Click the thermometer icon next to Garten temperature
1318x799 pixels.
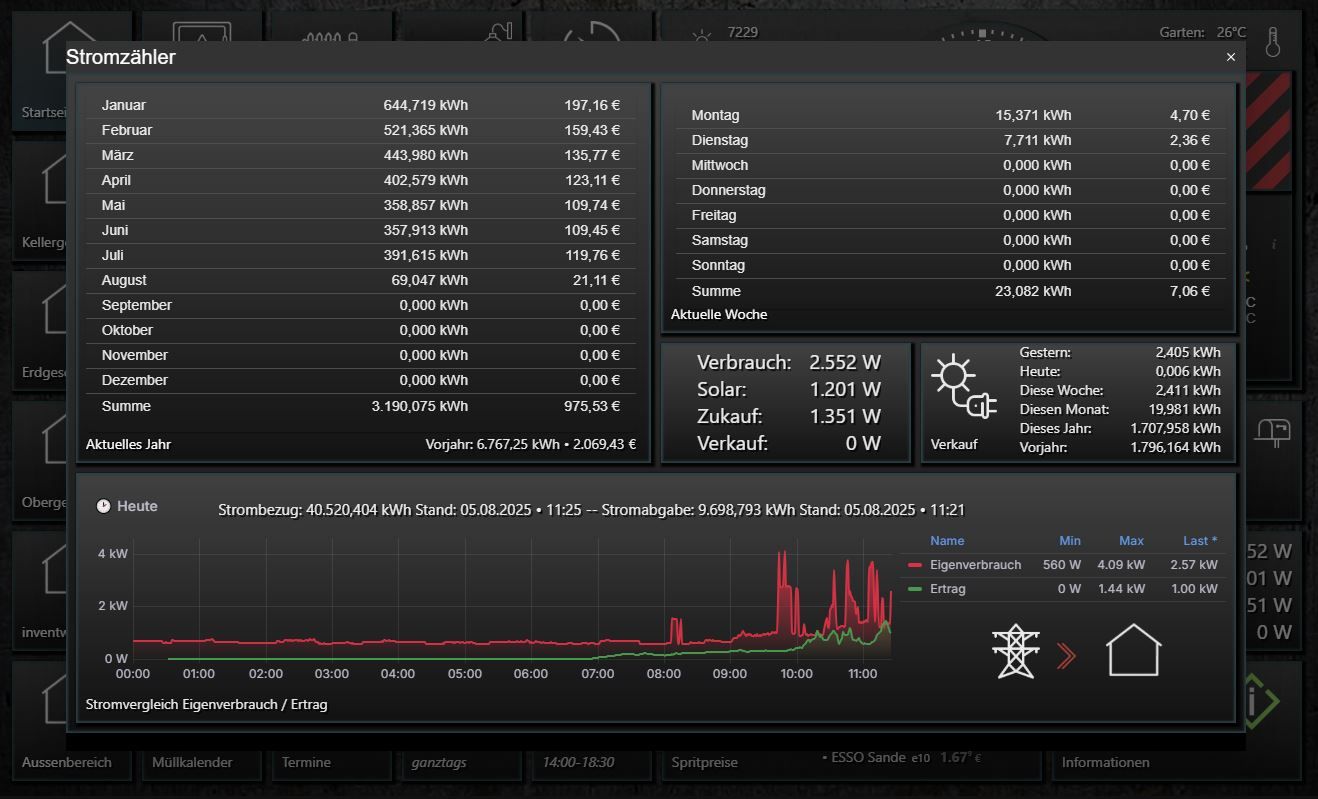coord(1272,42)
